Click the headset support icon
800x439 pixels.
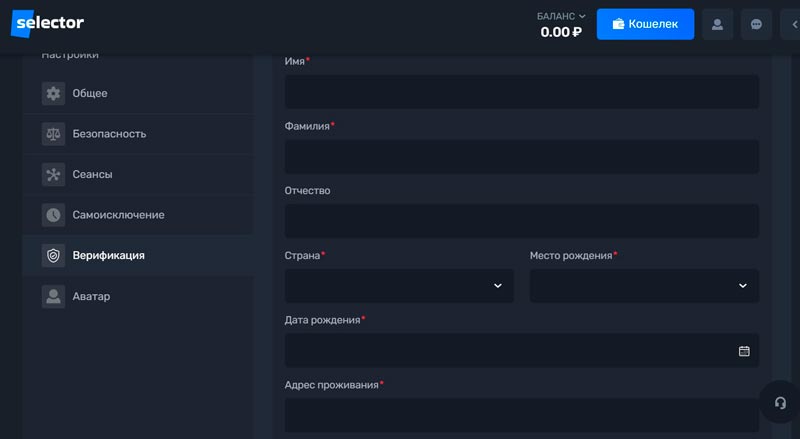pos(780,402)
